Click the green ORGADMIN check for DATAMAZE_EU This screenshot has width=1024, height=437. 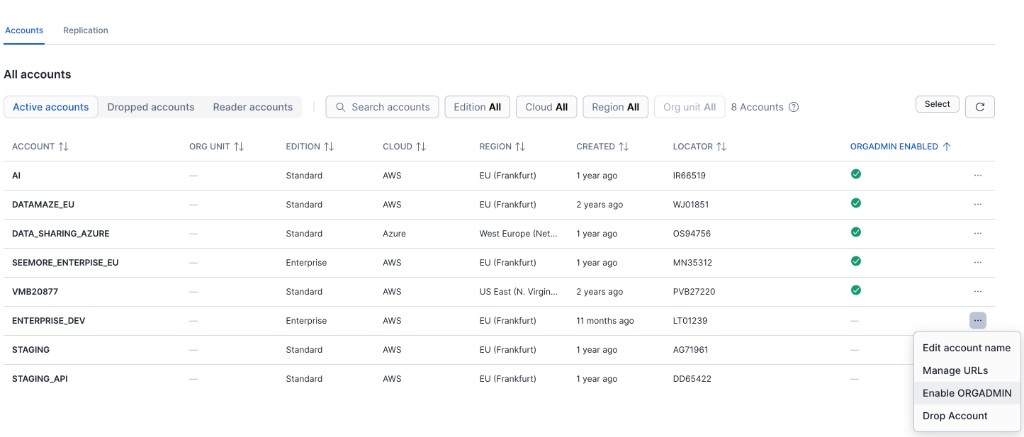(856, 203)
